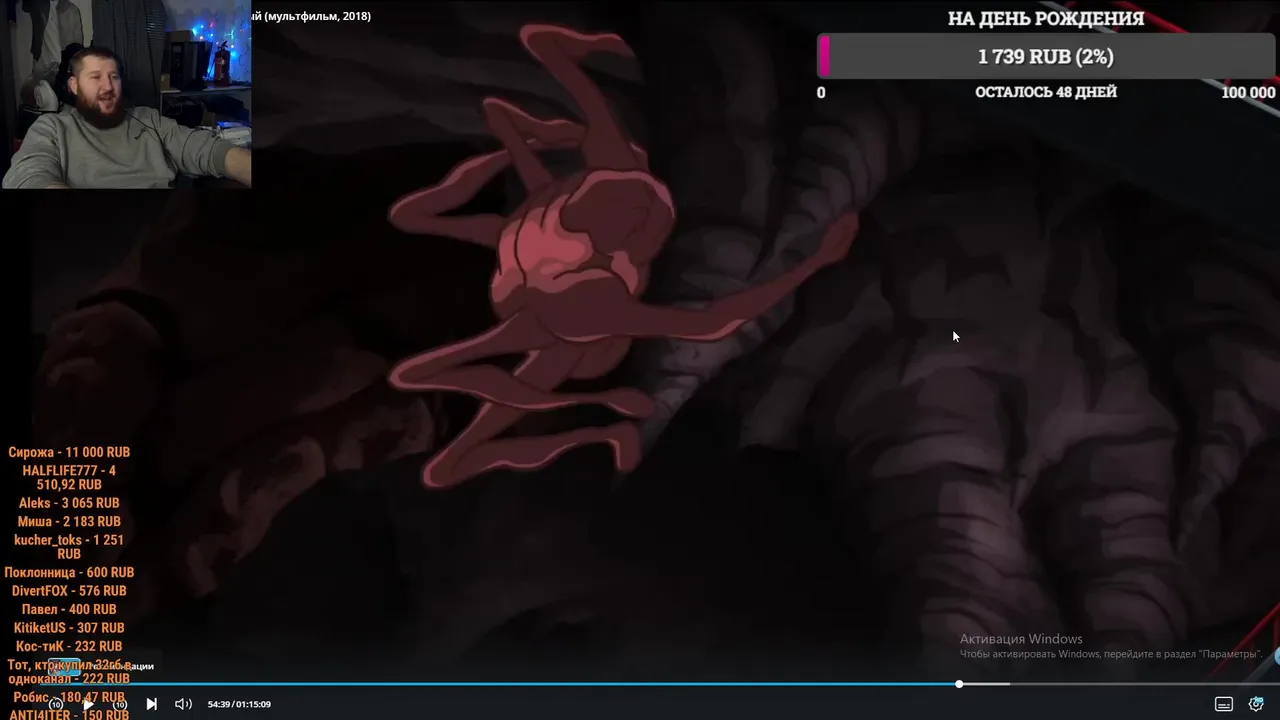Click donor entry 'DivertFOX - 576 RUB'
Image resolution: width=1280 pixels, height=720 pixels.
coord(69,591)
